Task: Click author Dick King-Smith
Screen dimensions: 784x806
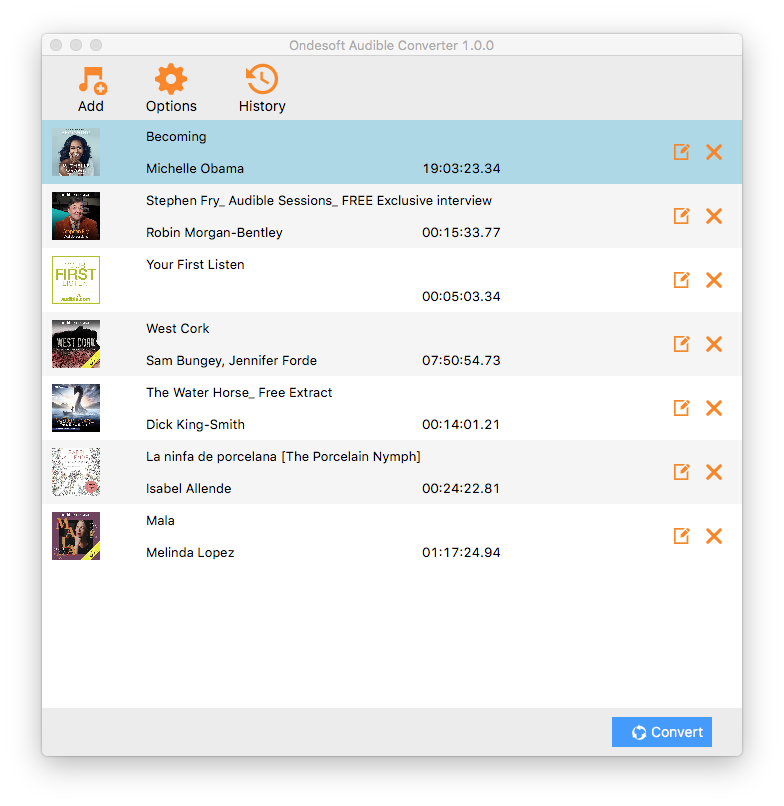Action: [x=195, y=425]
